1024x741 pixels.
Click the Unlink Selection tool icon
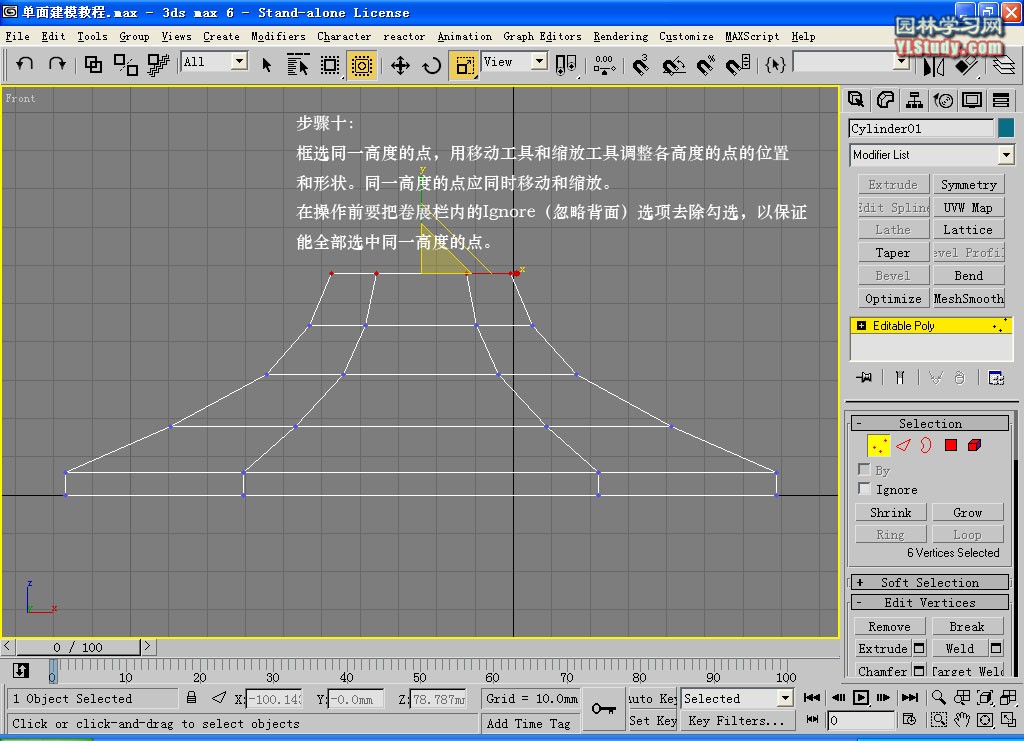(125, 64)
